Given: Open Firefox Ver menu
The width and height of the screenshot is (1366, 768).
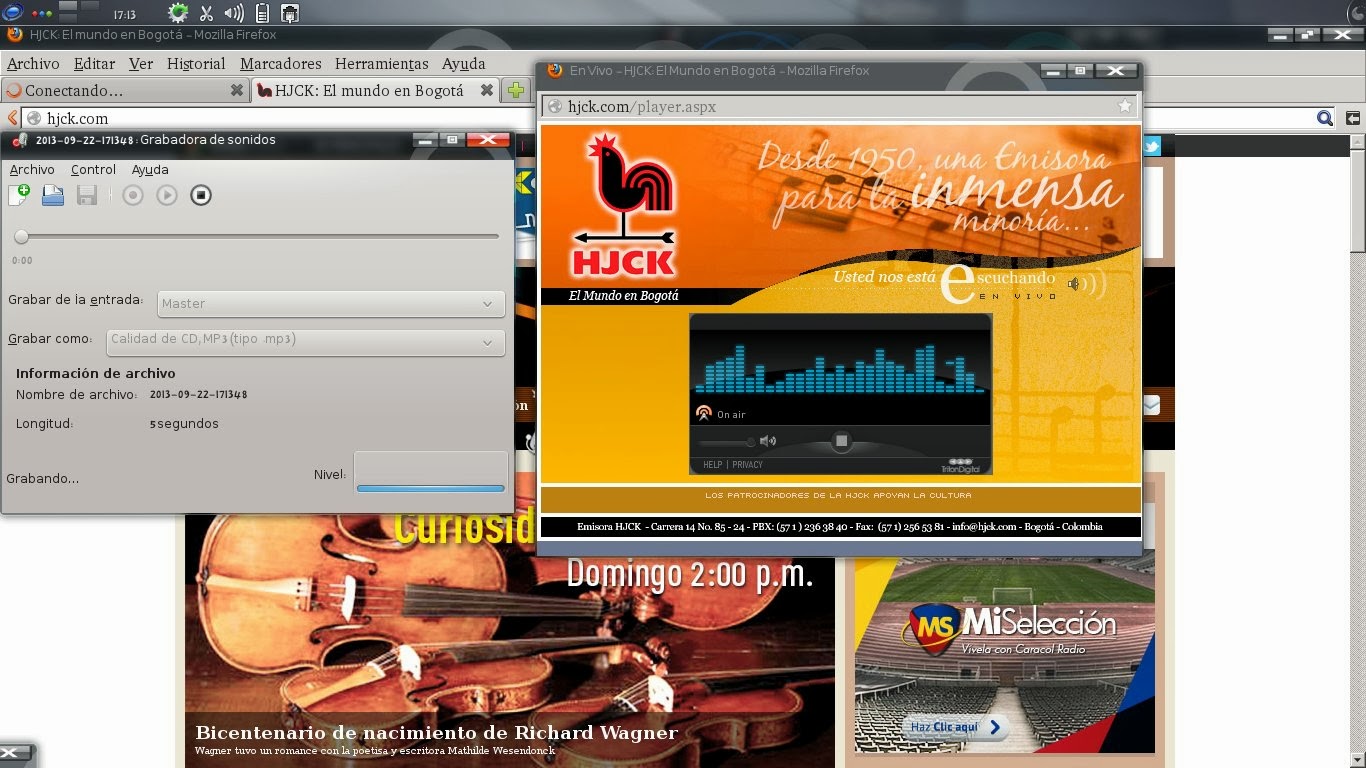Looking at the screenshot, I should 141,63.
